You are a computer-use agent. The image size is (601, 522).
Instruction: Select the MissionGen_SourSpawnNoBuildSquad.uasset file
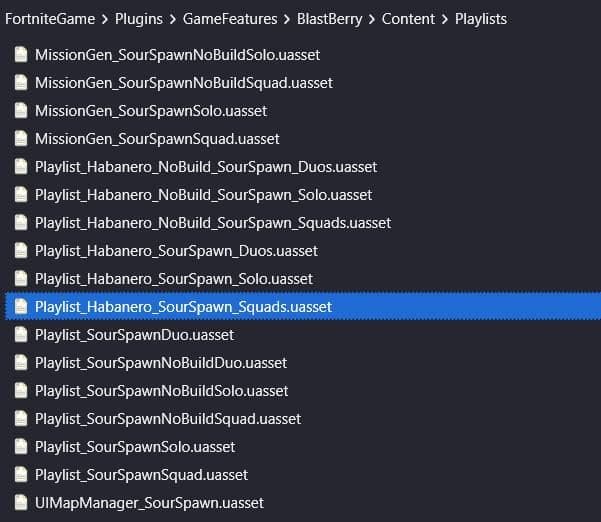coord(184,83)
